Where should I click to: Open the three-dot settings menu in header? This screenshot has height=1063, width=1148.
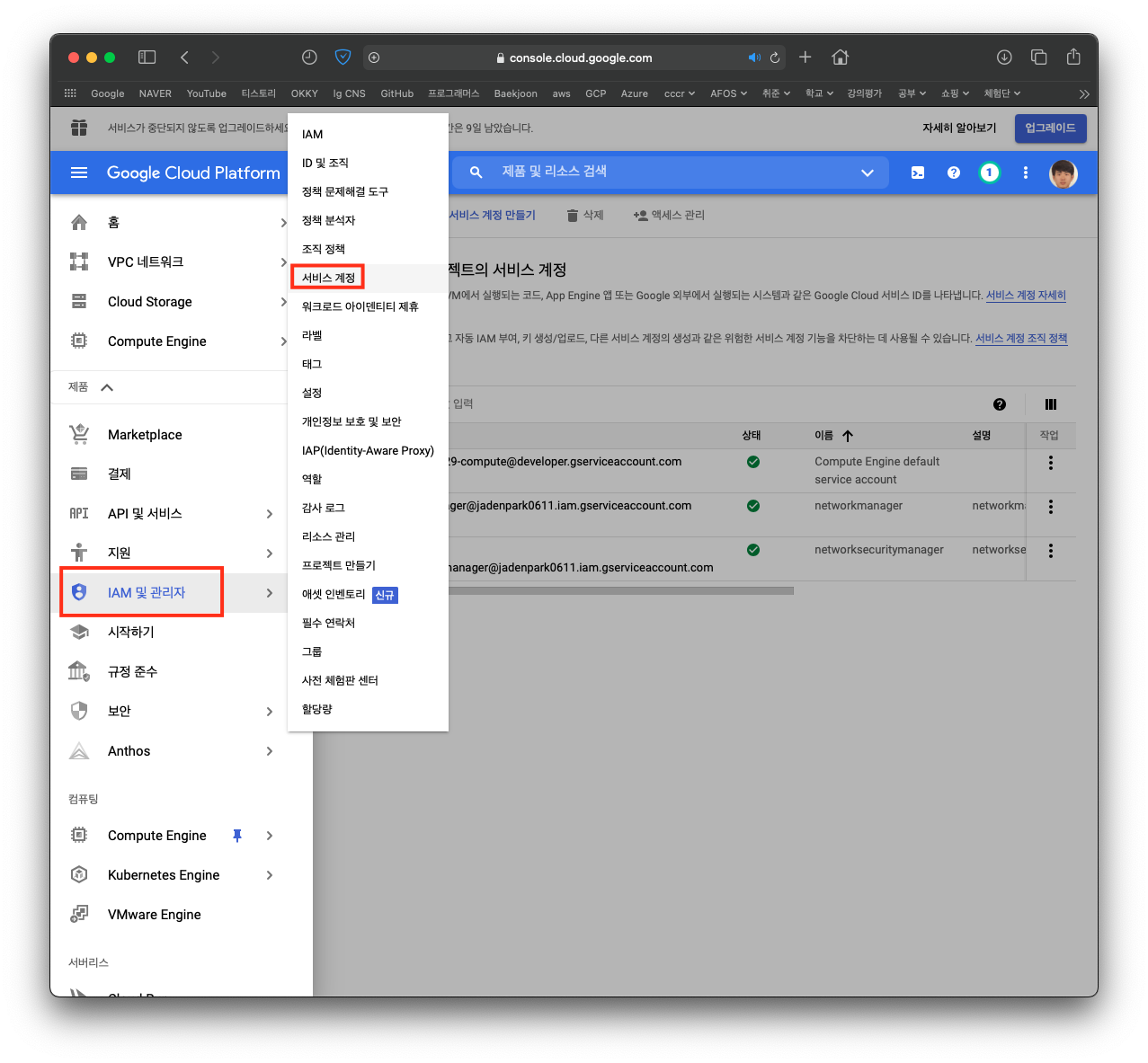(x=1026, y=173)
